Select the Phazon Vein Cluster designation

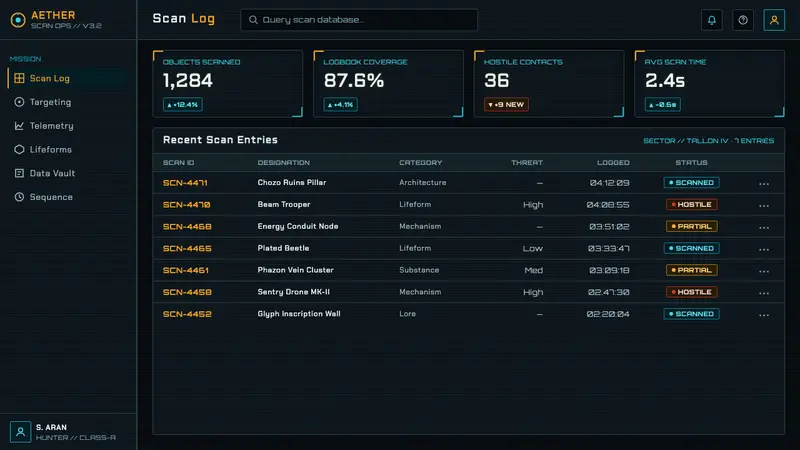click(295, 270)
